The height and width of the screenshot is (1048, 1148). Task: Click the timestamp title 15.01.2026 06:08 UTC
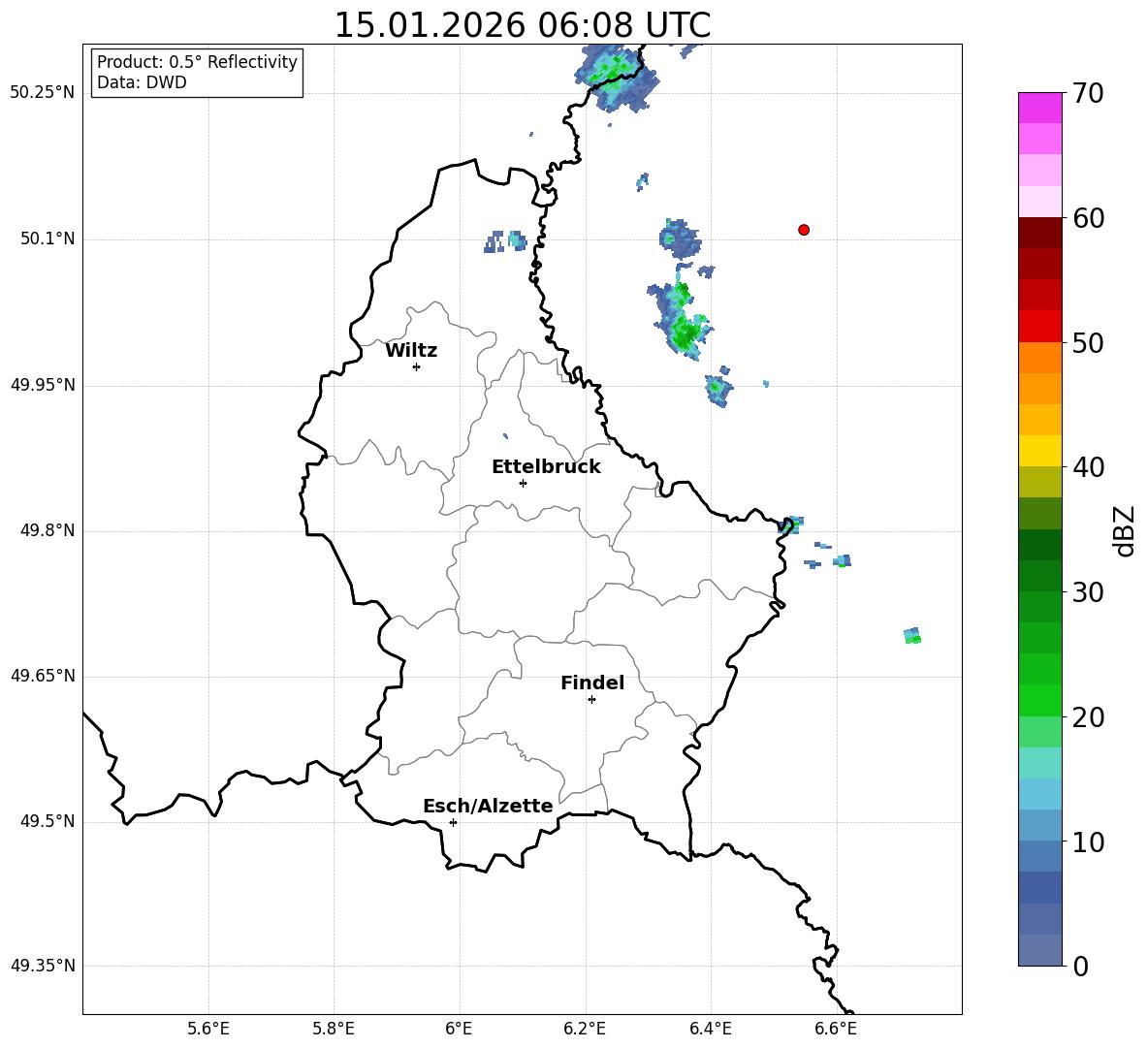pos(522,25)
